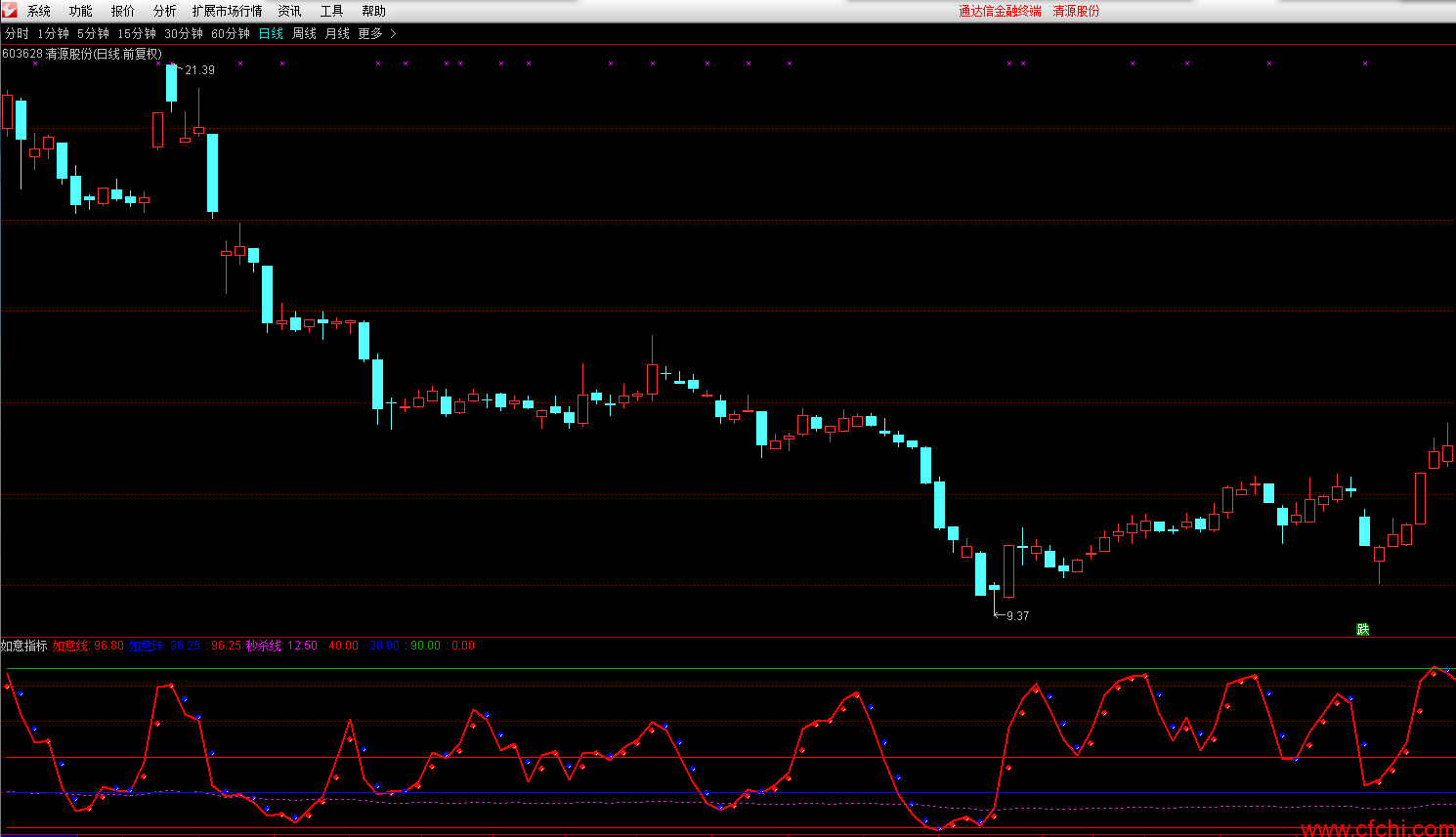This screenshot has width=1456, height=837.
Task: Open the 报价 menu
Action: (x=123, y=12)
